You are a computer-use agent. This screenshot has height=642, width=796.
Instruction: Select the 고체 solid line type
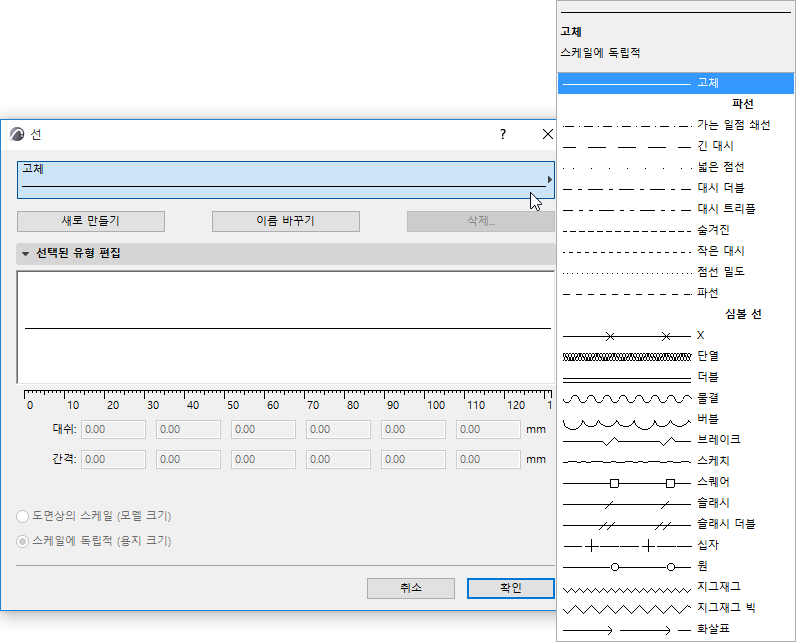[675, 83]
